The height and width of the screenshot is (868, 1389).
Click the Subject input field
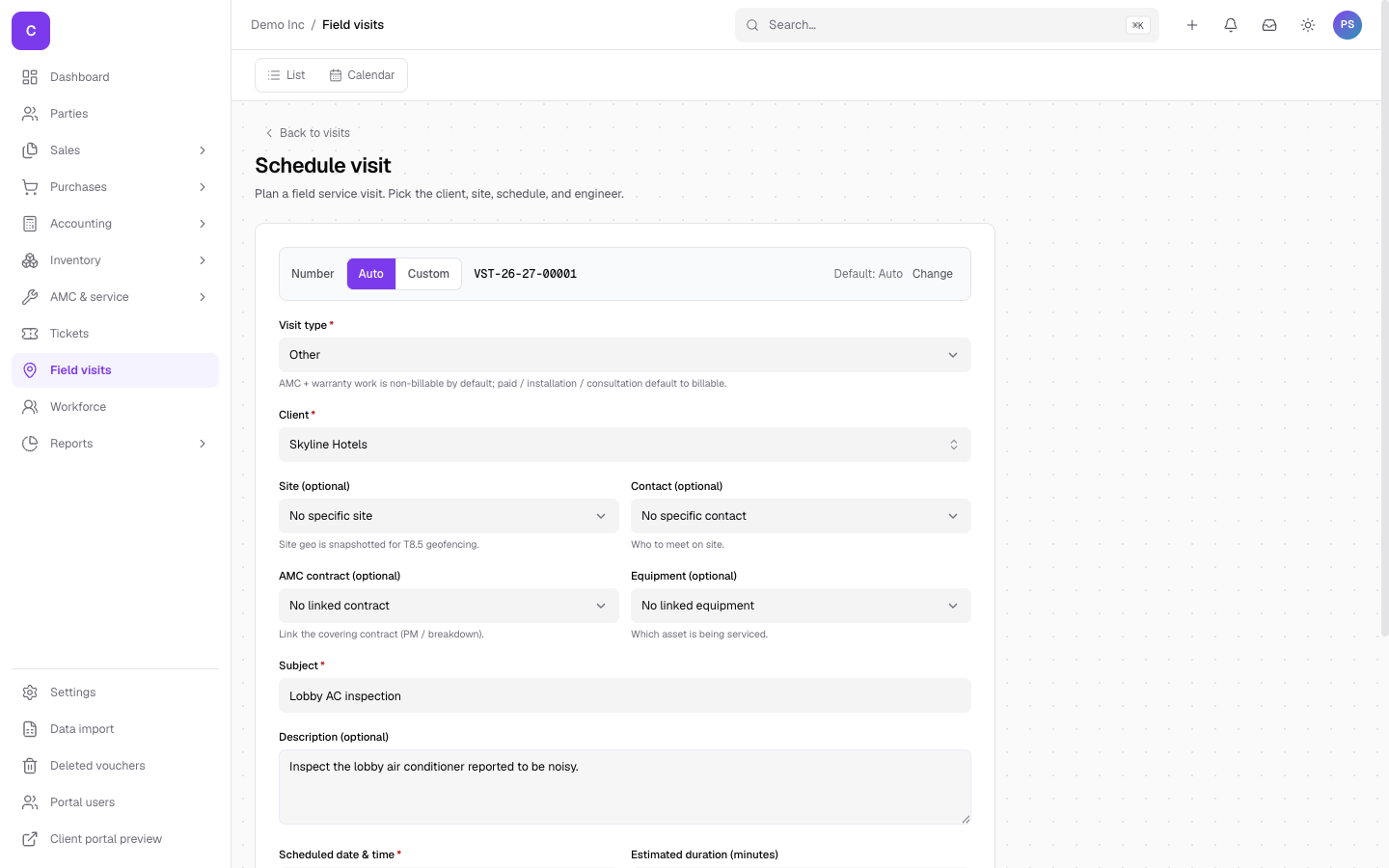tap(624, 695)
